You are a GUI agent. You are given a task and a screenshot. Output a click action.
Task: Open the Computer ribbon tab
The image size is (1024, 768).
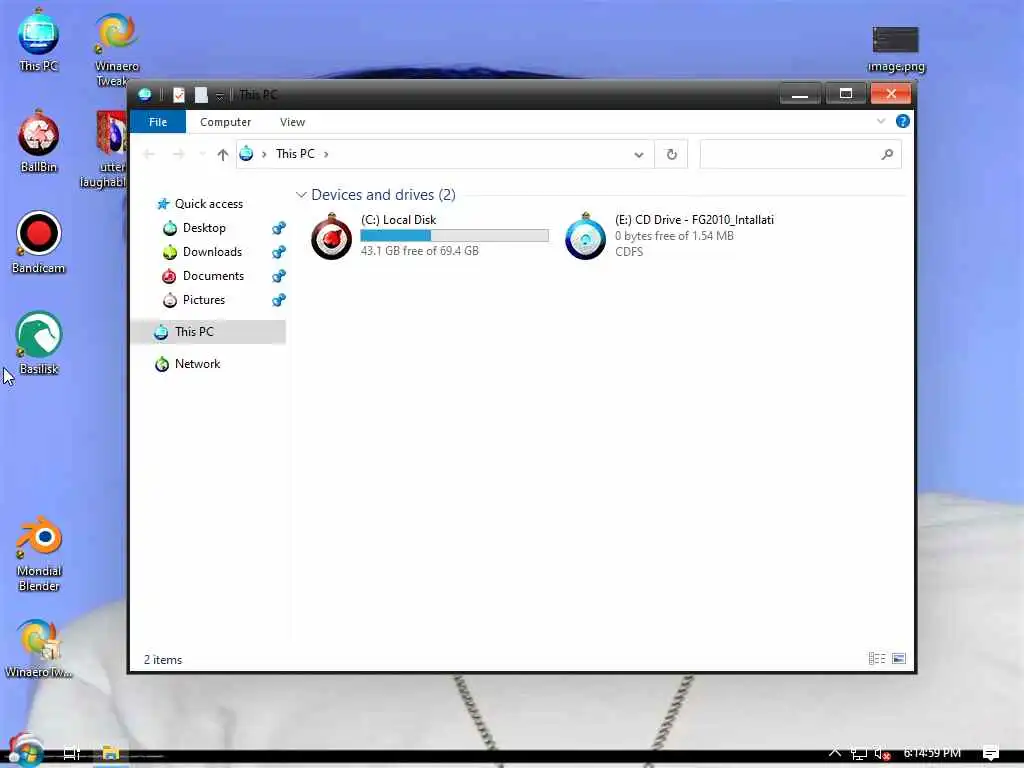click(225, 122)
